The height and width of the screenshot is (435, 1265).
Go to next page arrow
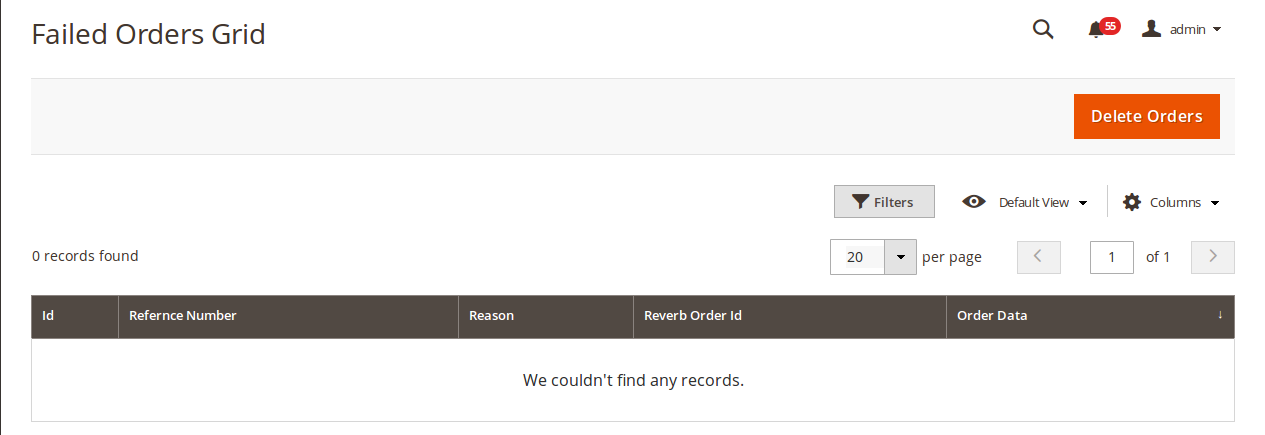(1213, 257)
